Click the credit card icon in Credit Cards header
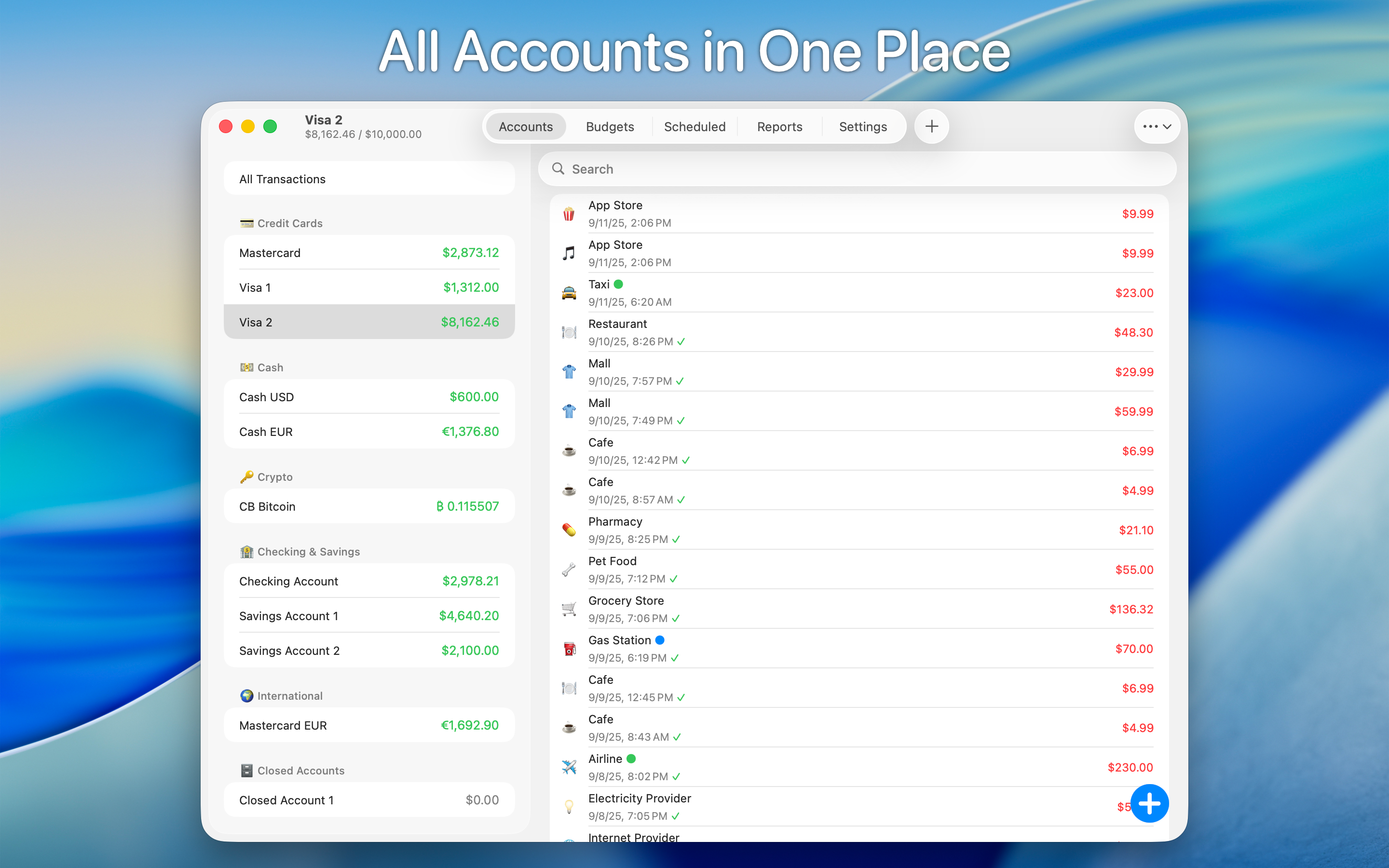Image resolution: width=1389 pixels, height=868 pixels. [x=247, y=223]
